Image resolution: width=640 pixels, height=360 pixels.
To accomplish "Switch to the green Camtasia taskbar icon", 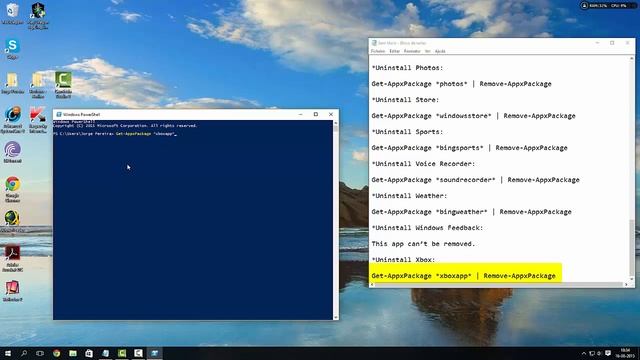I will coord(122,353).
